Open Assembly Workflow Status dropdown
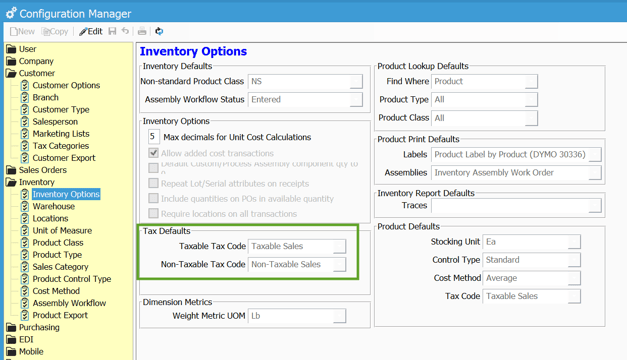Screen dimensions: 627x360 (x=356, y=100)
